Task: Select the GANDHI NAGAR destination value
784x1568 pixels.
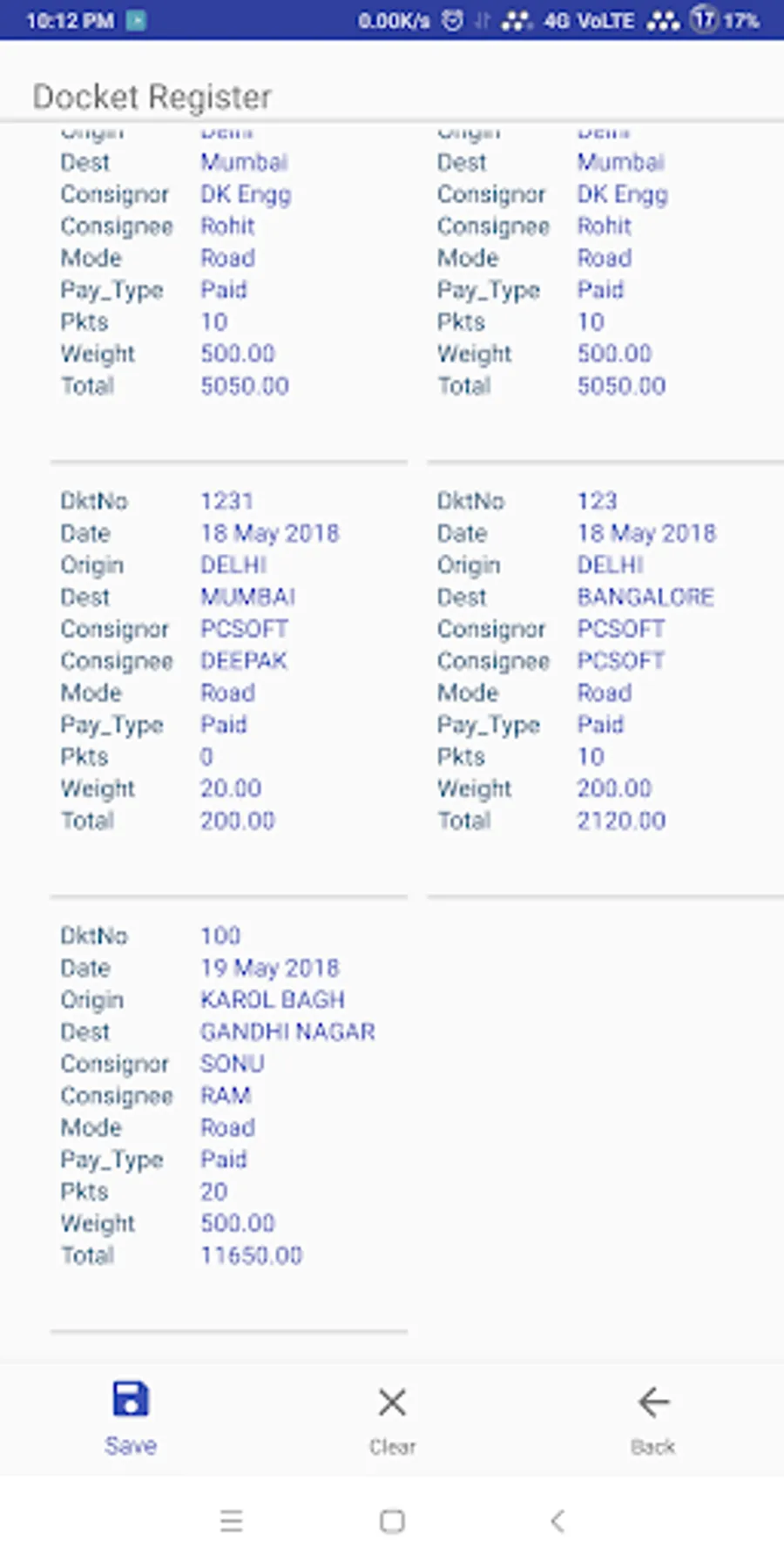Action: [x=287, y=1032]
